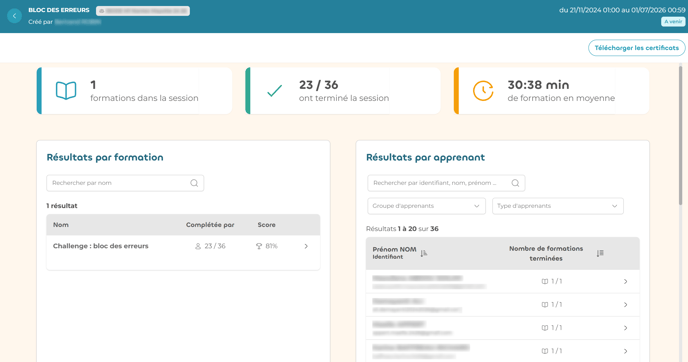Open third learner row chevron
Viewport: 688px width, 362px height.
click(626, 328)
